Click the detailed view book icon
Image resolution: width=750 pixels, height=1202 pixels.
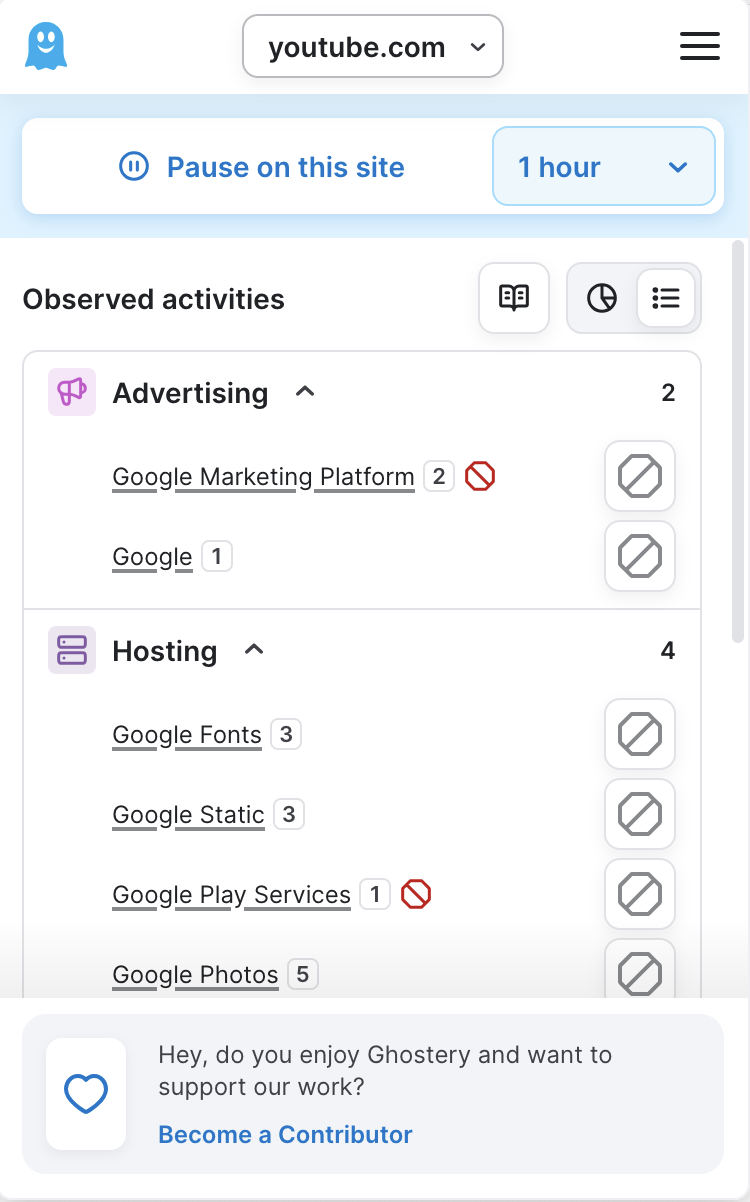point(513,298)
